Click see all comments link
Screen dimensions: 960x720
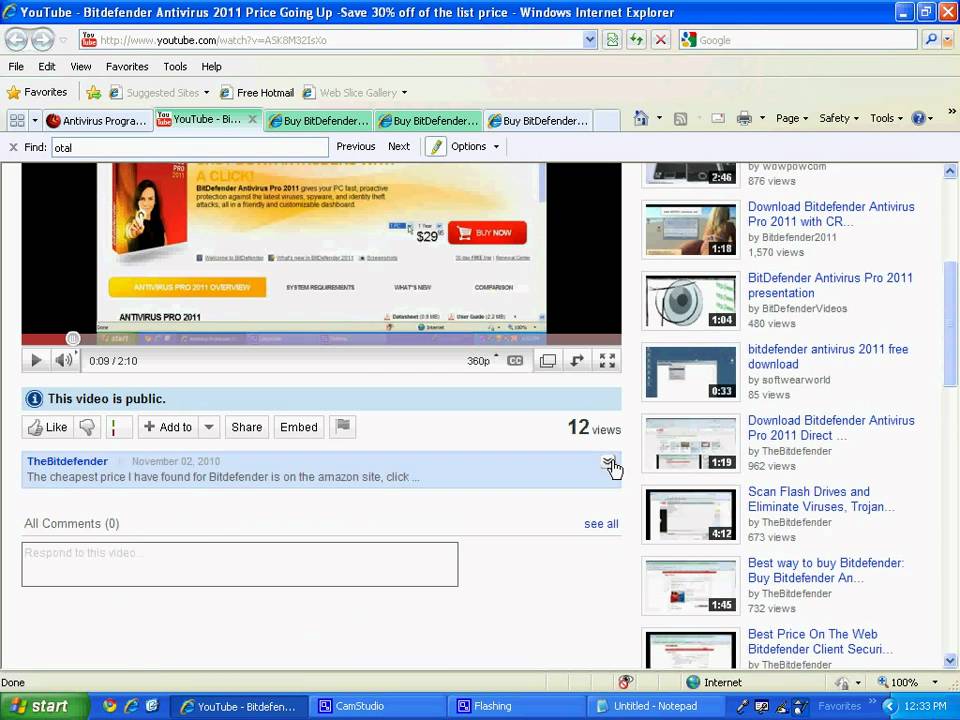pos(601,523)
